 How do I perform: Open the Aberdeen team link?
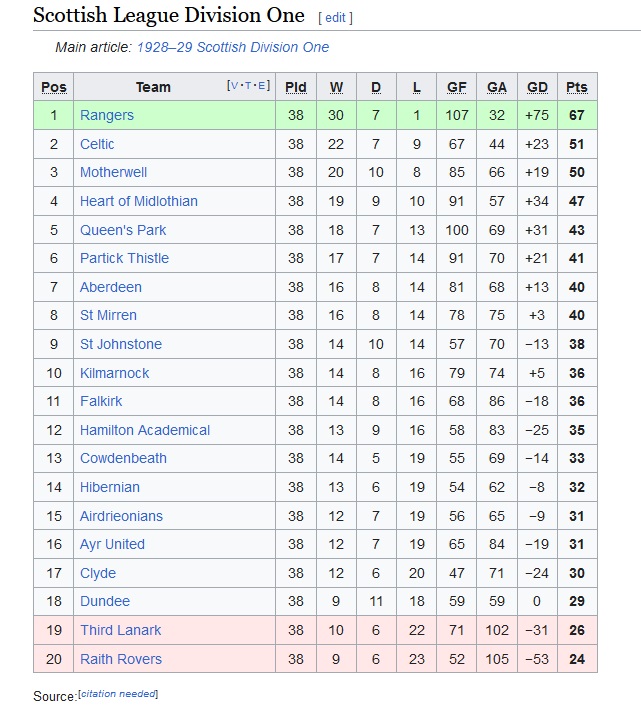(111, 287)
